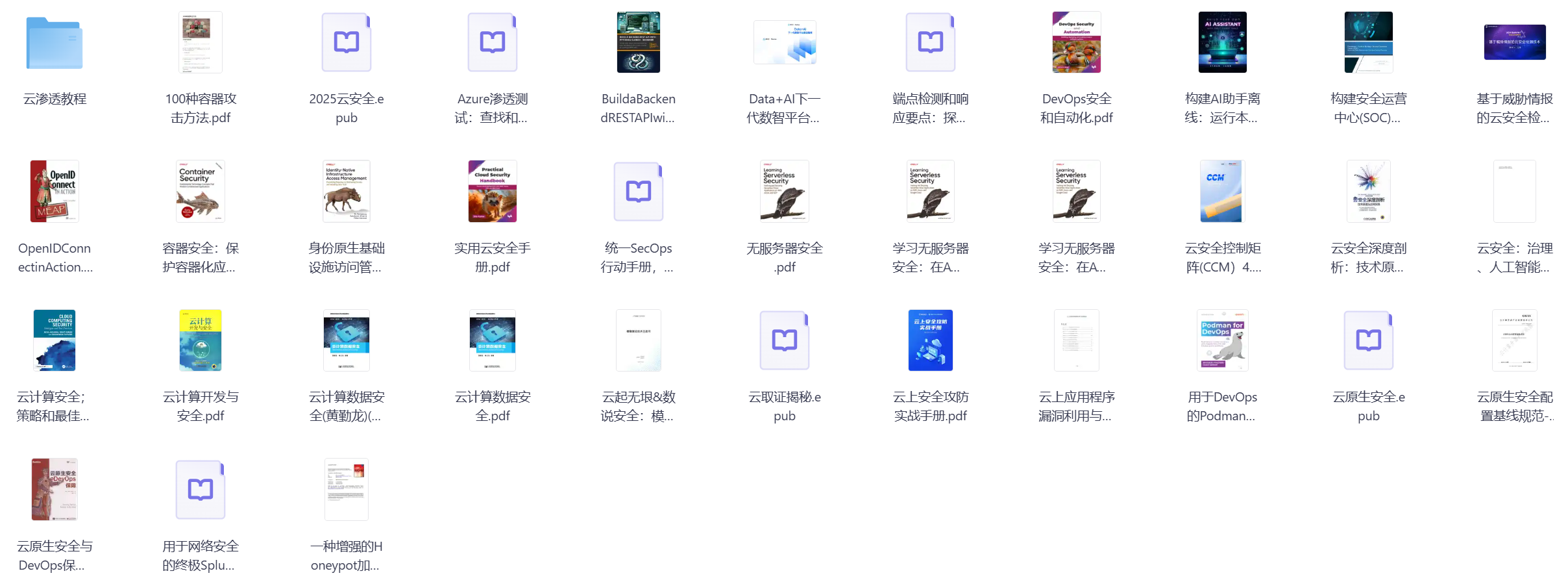
Task: Click the file name 云取证揭秘.epub
Action: pyautogui.click(x=785, y=407)
